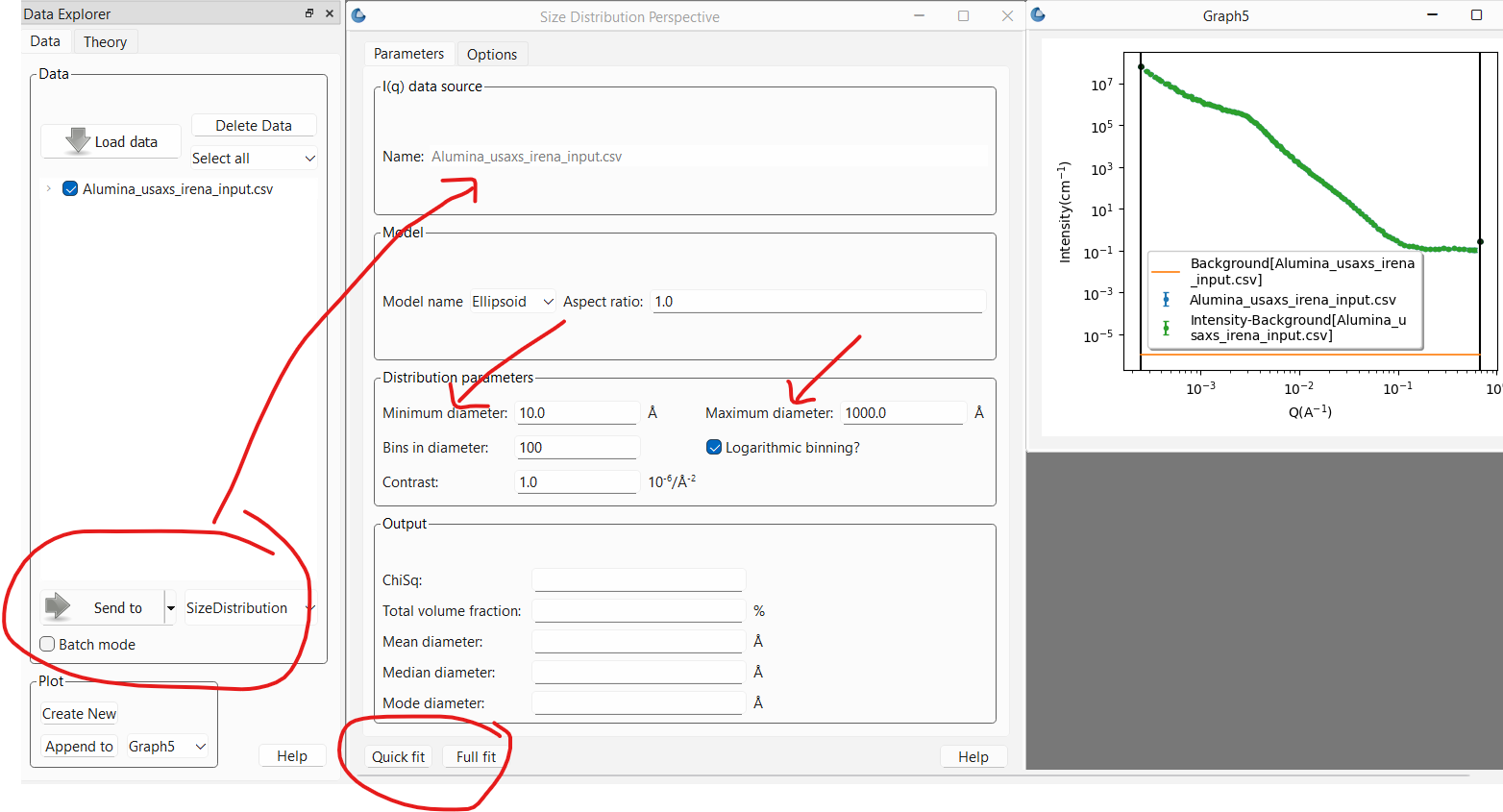Expand the Alumina_usaxs_irena_input.csv tree item
Viewport: 1503px width, 812px height.
click(47, 188)
